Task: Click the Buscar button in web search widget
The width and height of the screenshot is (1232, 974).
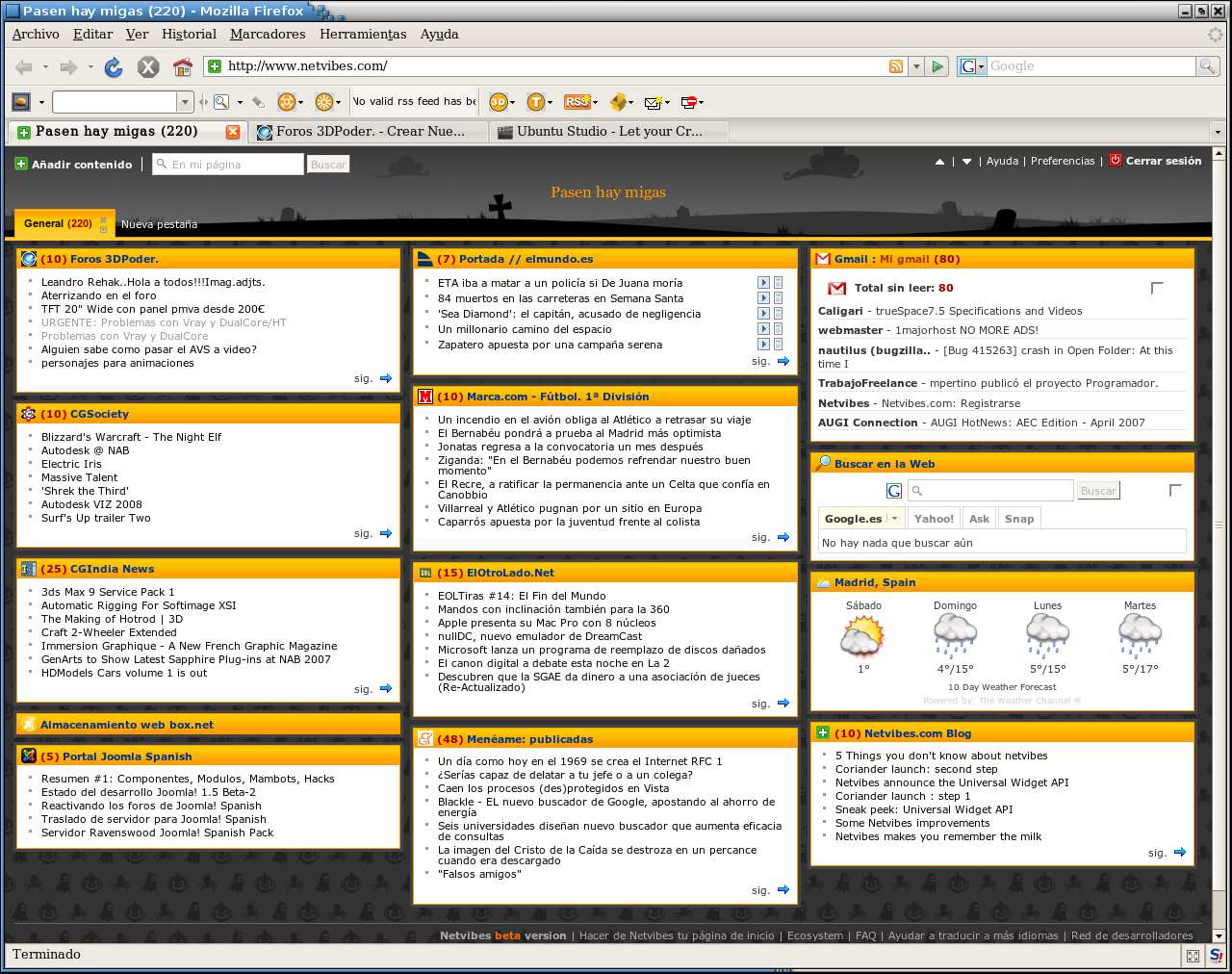Action: tap(1098, 491)
